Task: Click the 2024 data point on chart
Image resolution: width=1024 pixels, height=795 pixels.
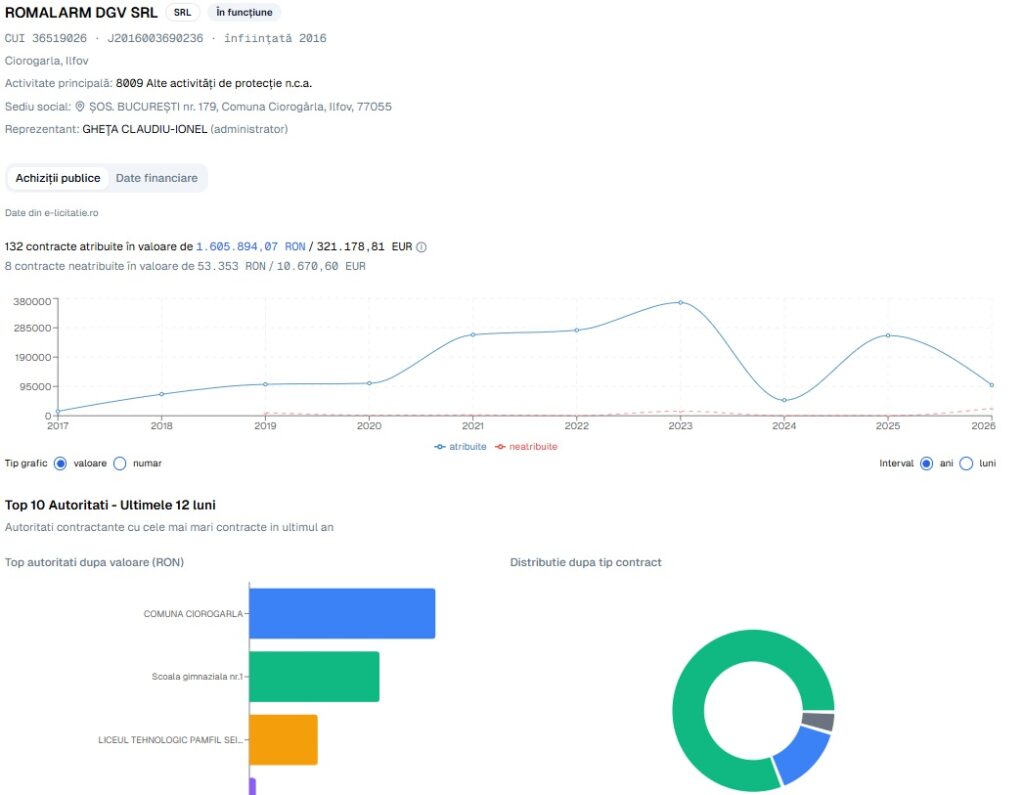Action: click(784, 400)
